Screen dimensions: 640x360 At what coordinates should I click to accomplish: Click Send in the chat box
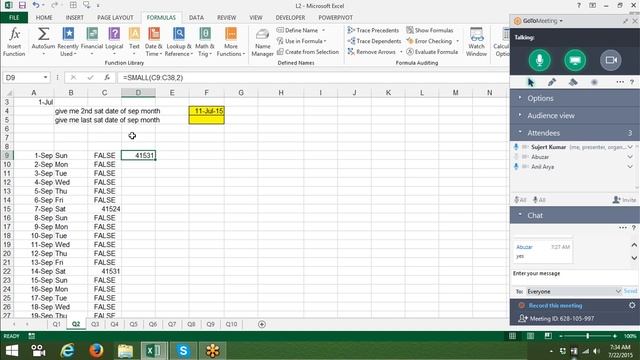point(630,291)
